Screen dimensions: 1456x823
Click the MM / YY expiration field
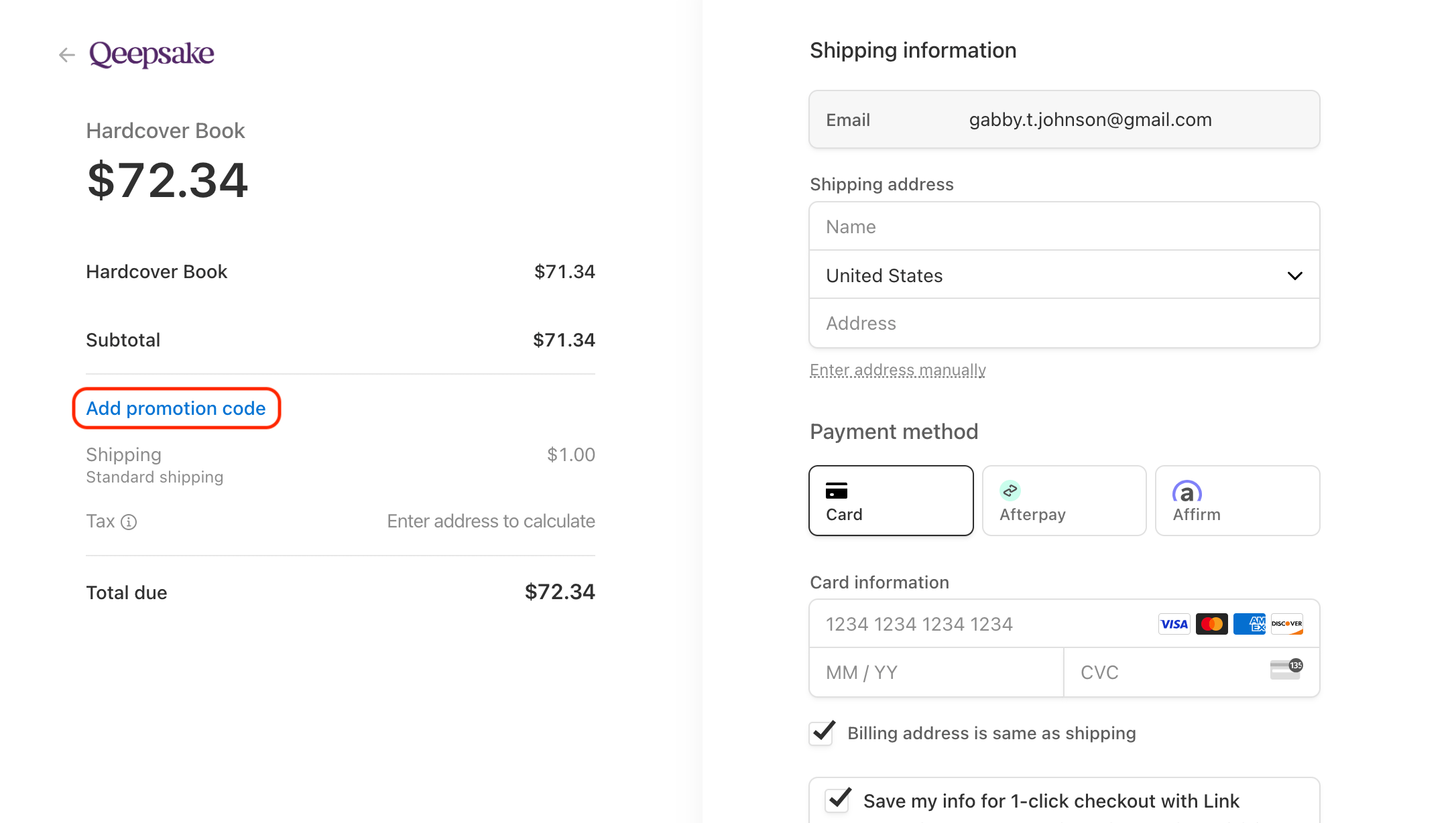pos(936,672)
